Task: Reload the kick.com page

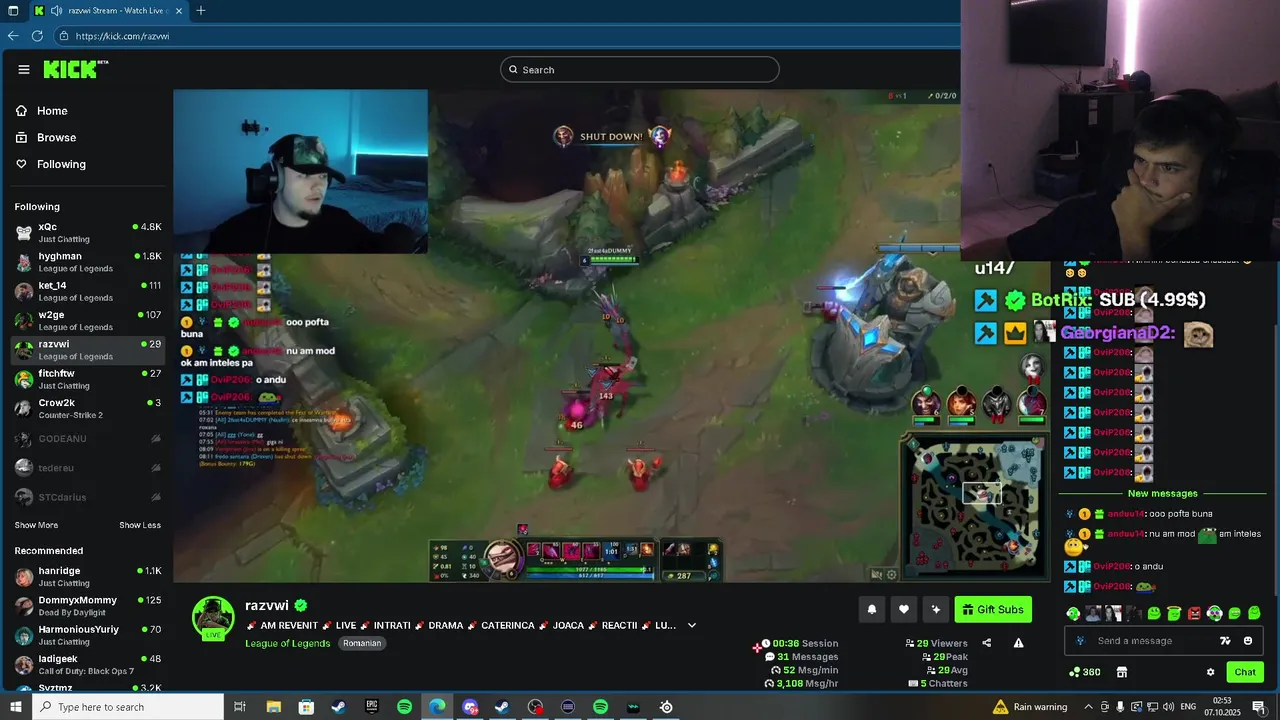Action: (x=37, y=35)
